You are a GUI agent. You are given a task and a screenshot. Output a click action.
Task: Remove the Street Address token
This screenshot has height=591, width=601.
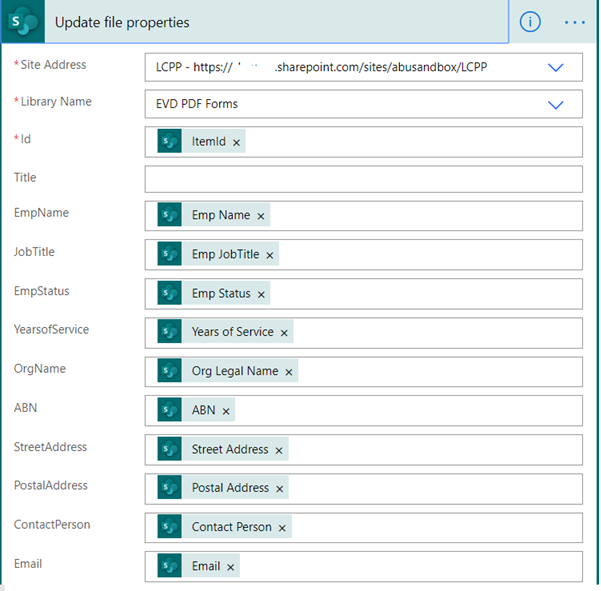[279, 451]
